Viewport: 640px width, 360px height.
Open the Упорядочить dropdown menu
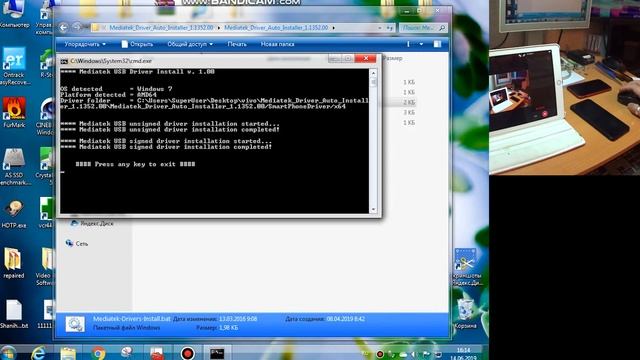coord(85,44)
